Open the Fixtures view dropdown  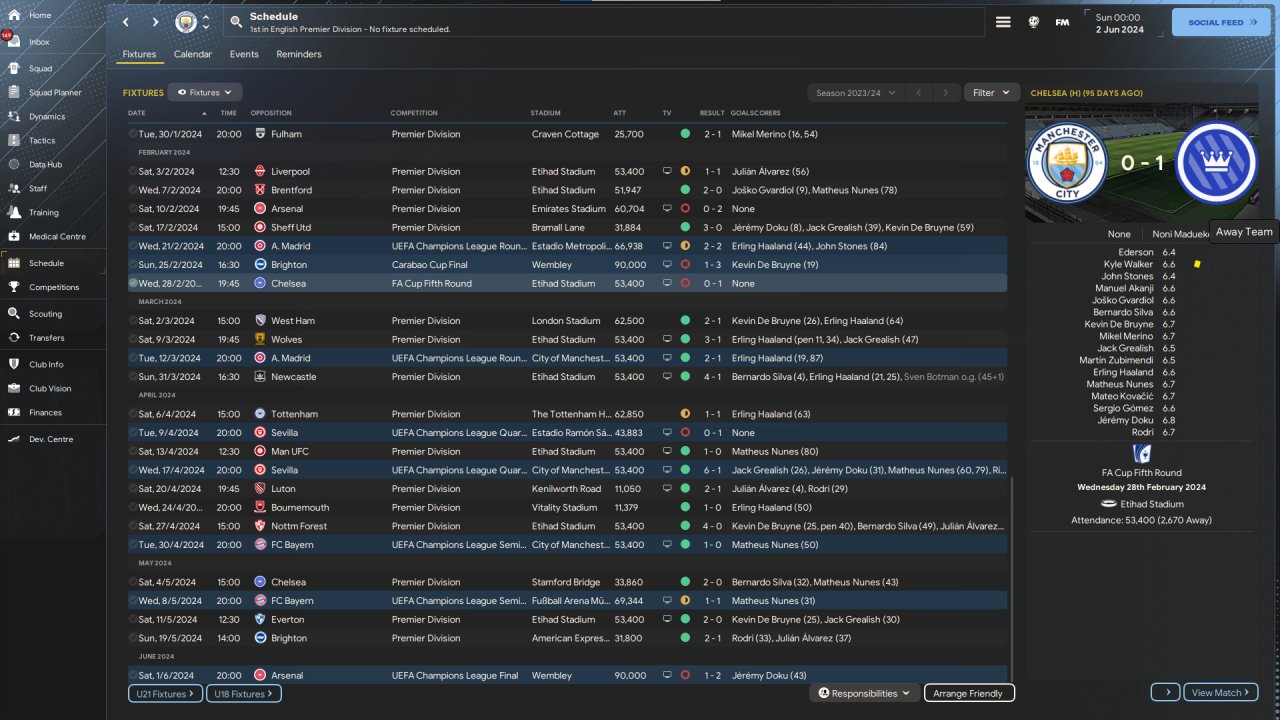click(x=205, y=92)
